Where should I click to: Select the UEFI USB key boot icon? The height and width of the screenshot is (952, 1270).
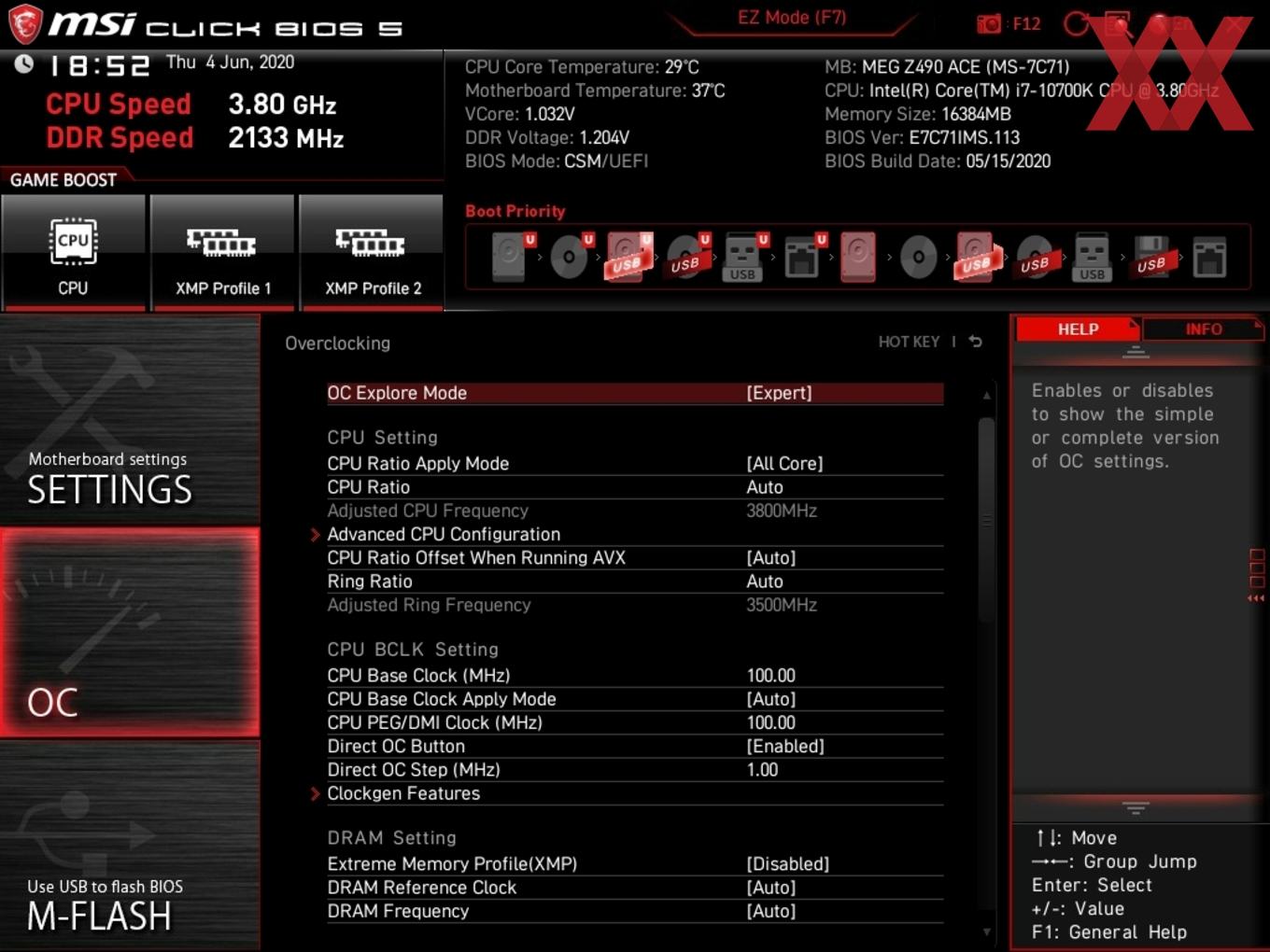pyautogui.click(x=745, y=257)
